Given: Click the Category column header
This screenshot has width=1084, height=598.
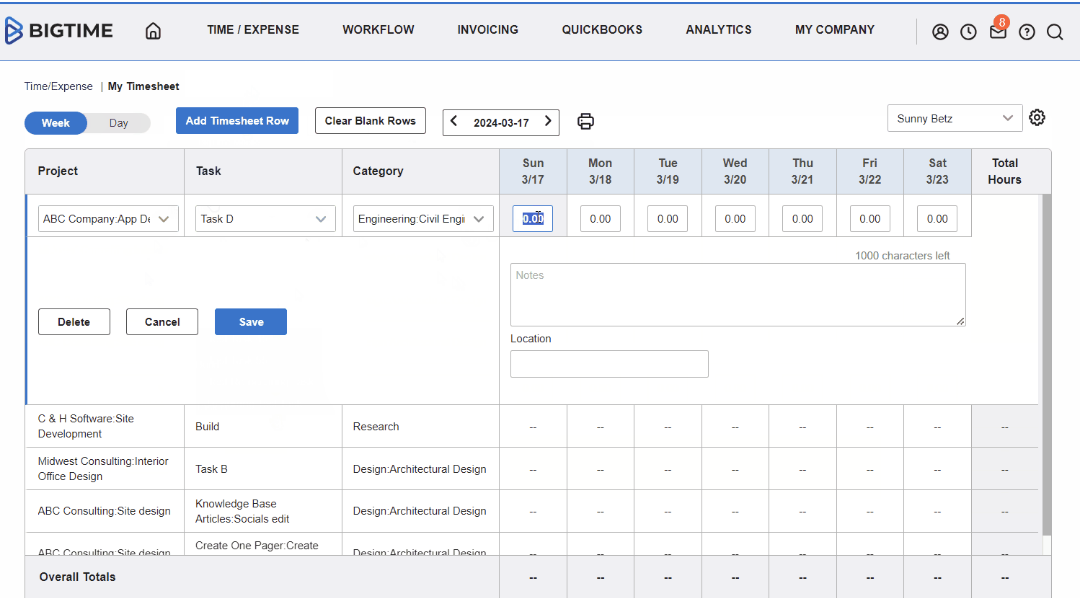Looking at the screenshot, I should (x=421, y=171).
